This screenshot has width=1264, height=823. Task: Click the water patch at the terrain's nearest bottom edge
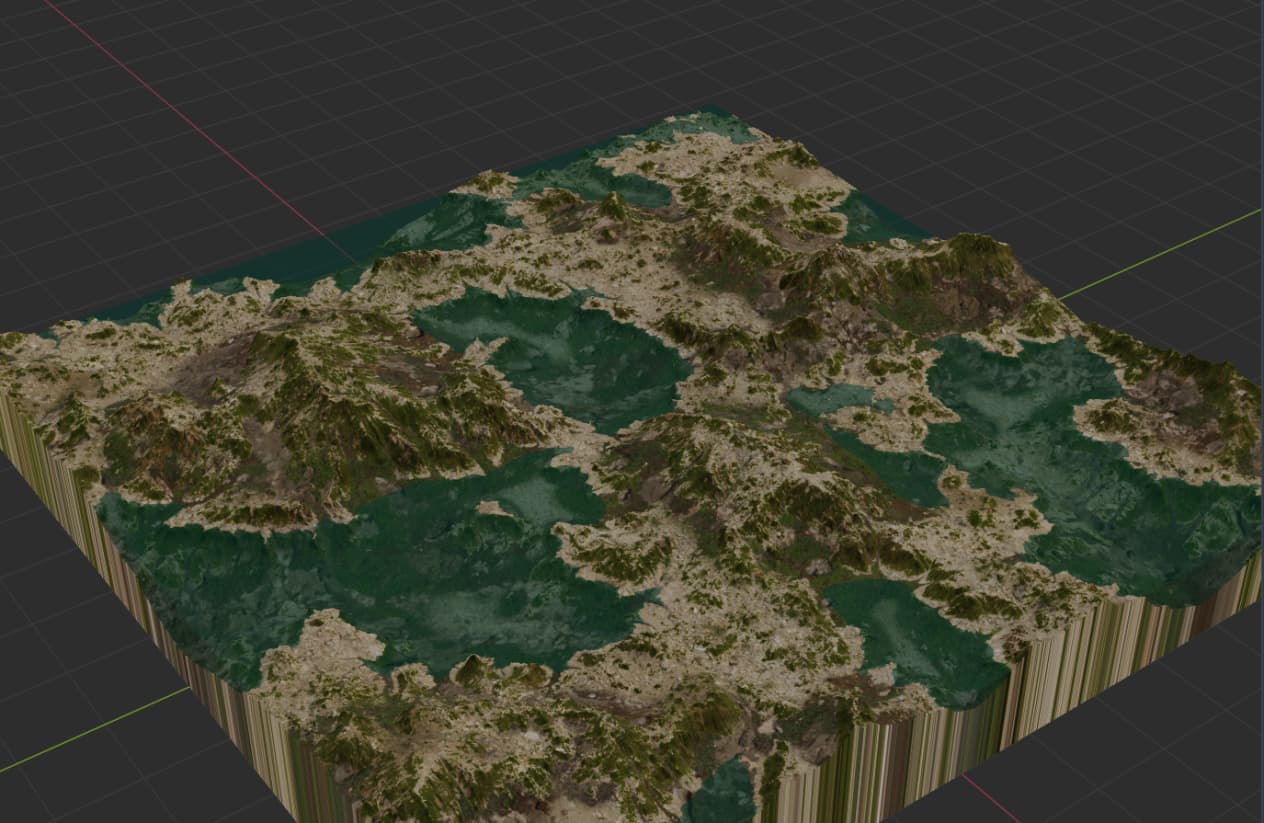click(x=722, y=792)
